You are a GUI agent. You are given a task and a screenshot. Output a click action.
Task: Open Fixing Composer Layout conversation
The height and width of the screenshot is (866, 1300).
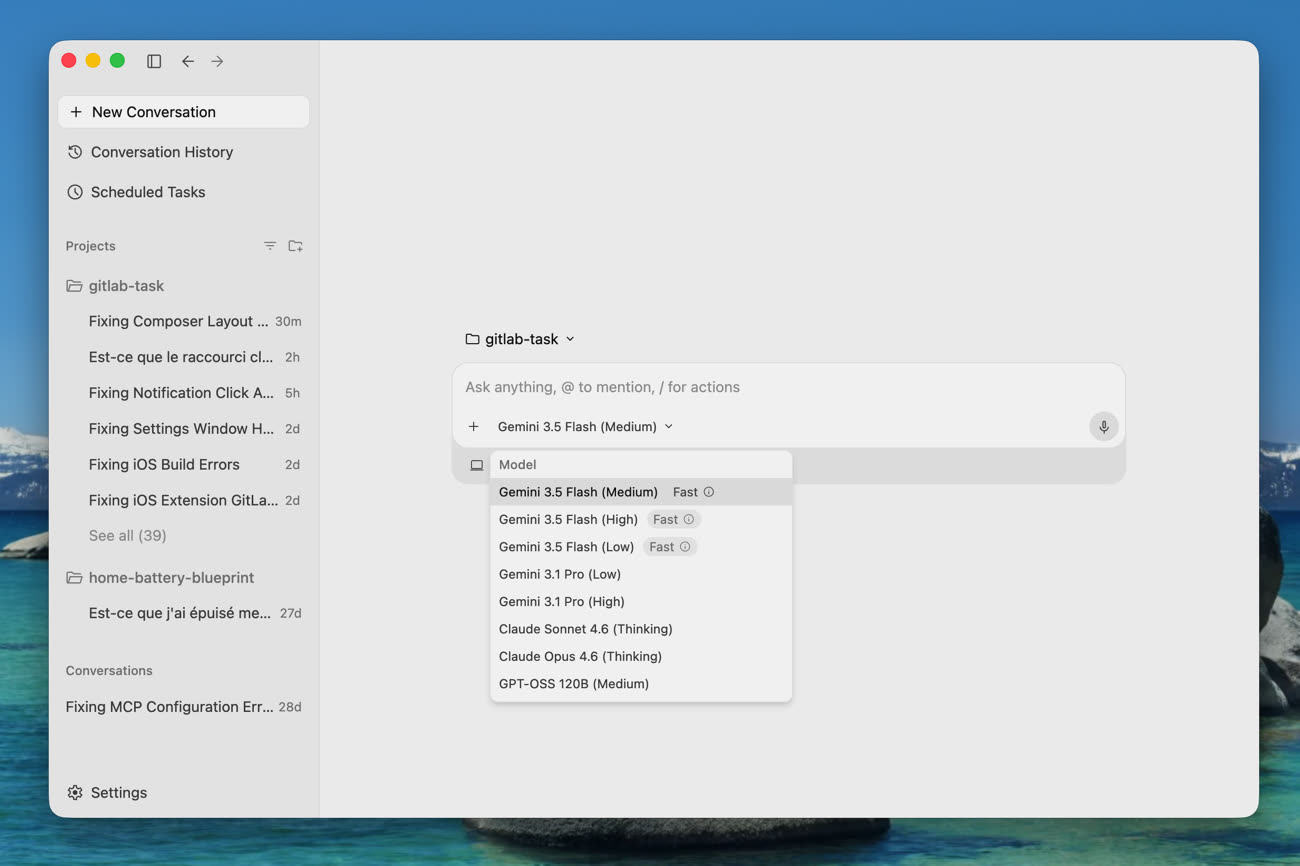(x=184, y=321)
